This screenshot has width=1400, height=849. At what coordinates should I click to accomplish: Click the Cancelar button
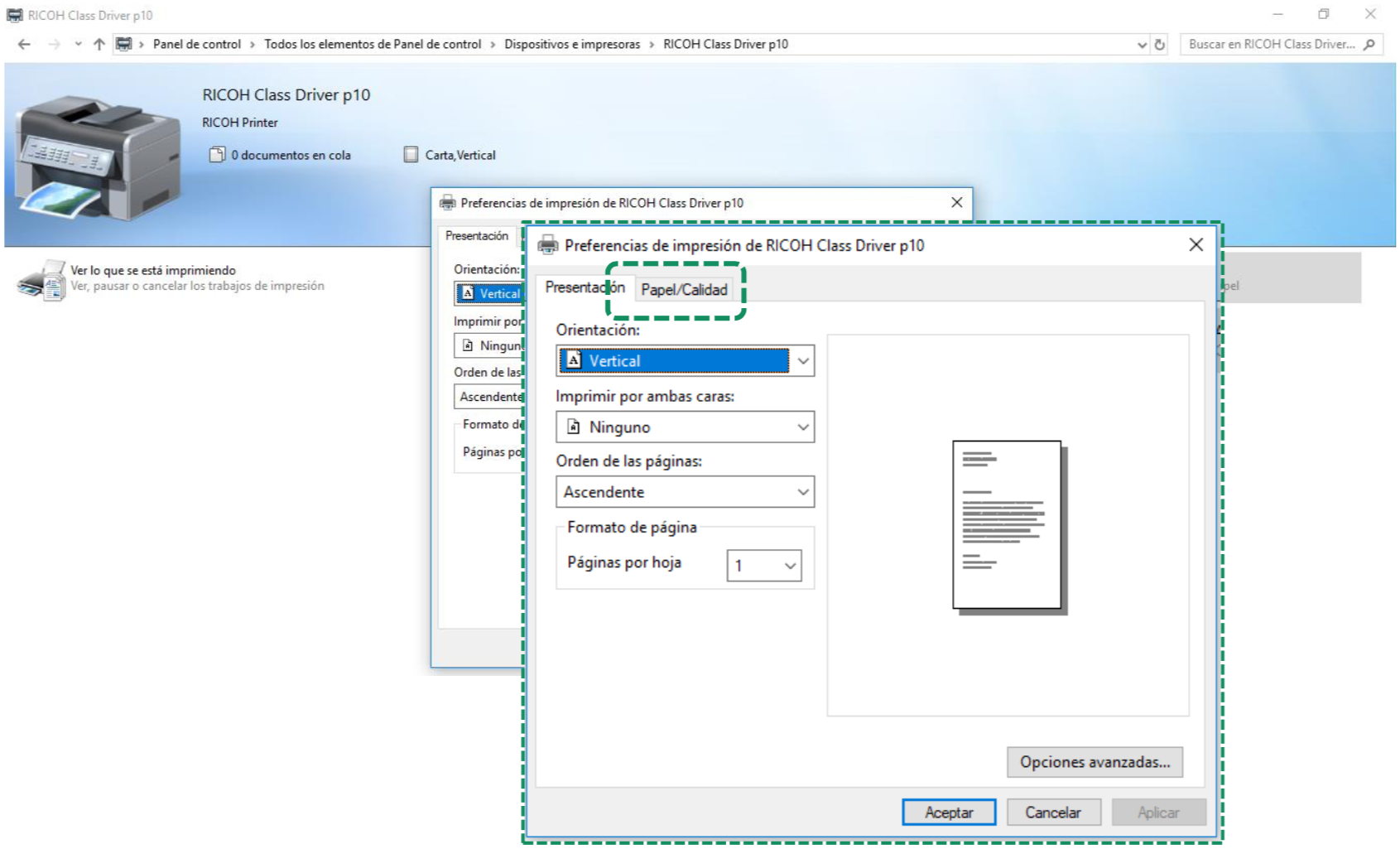click(x=1053, y=813)
